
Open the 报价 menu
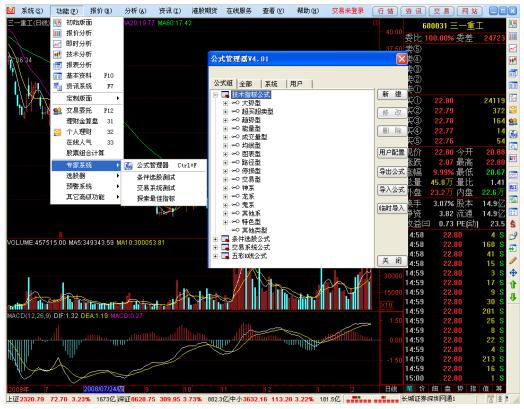[x=101, y=11]
